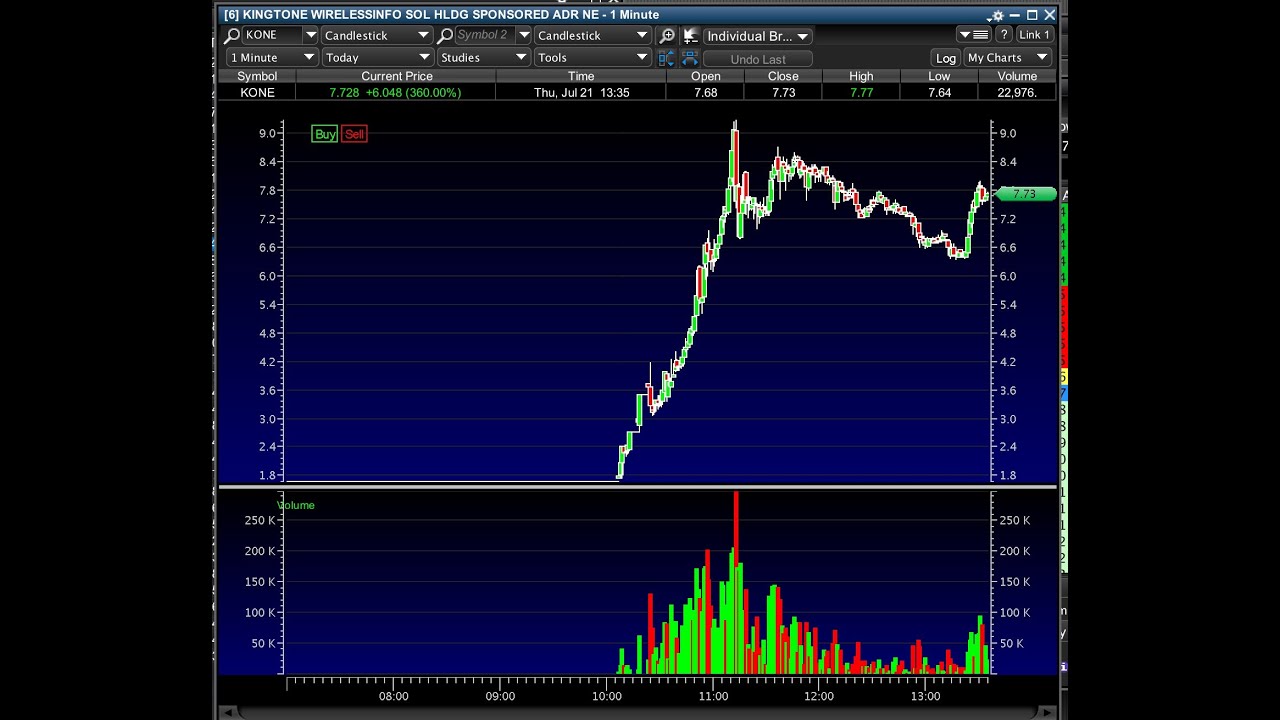
Task: Click the Open column header
Action: click(x=705, y=76)
